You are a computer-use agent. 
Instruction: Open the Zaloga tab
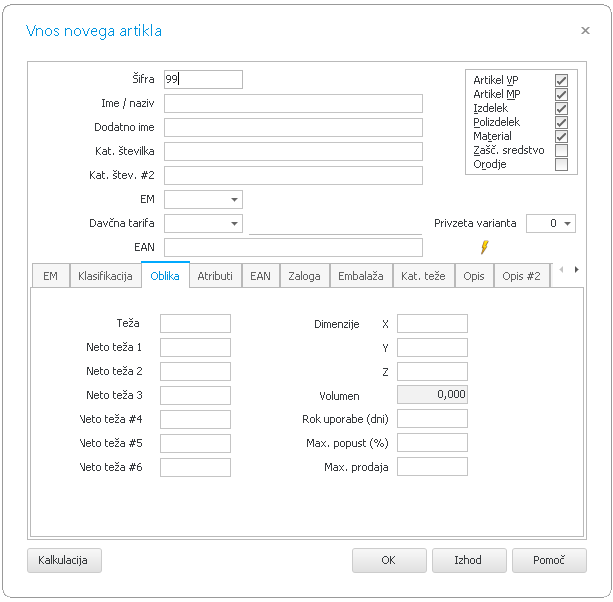tap(305, 275)
